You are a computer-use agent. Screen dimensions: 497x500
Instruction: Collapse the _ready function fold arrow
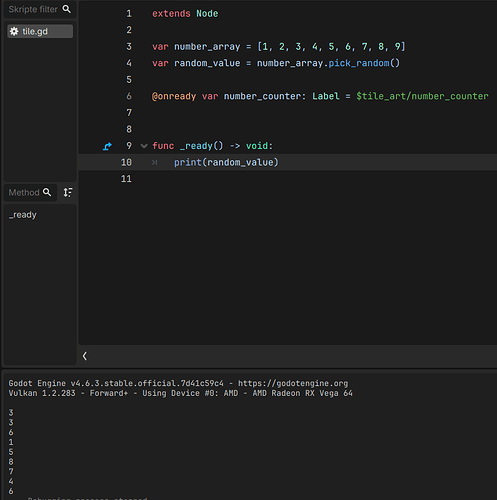144,146
